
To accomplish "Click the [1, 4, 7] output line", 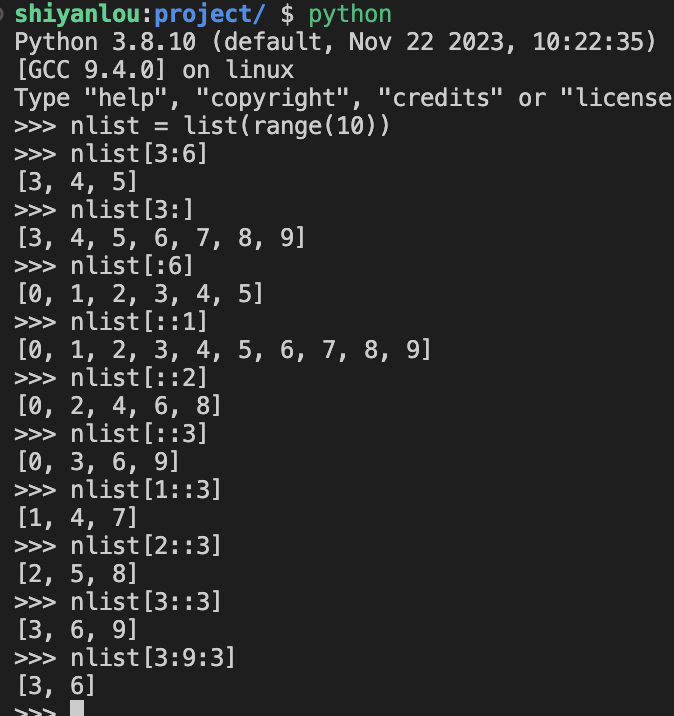I will pyautogui.click(x=76, y=518).
